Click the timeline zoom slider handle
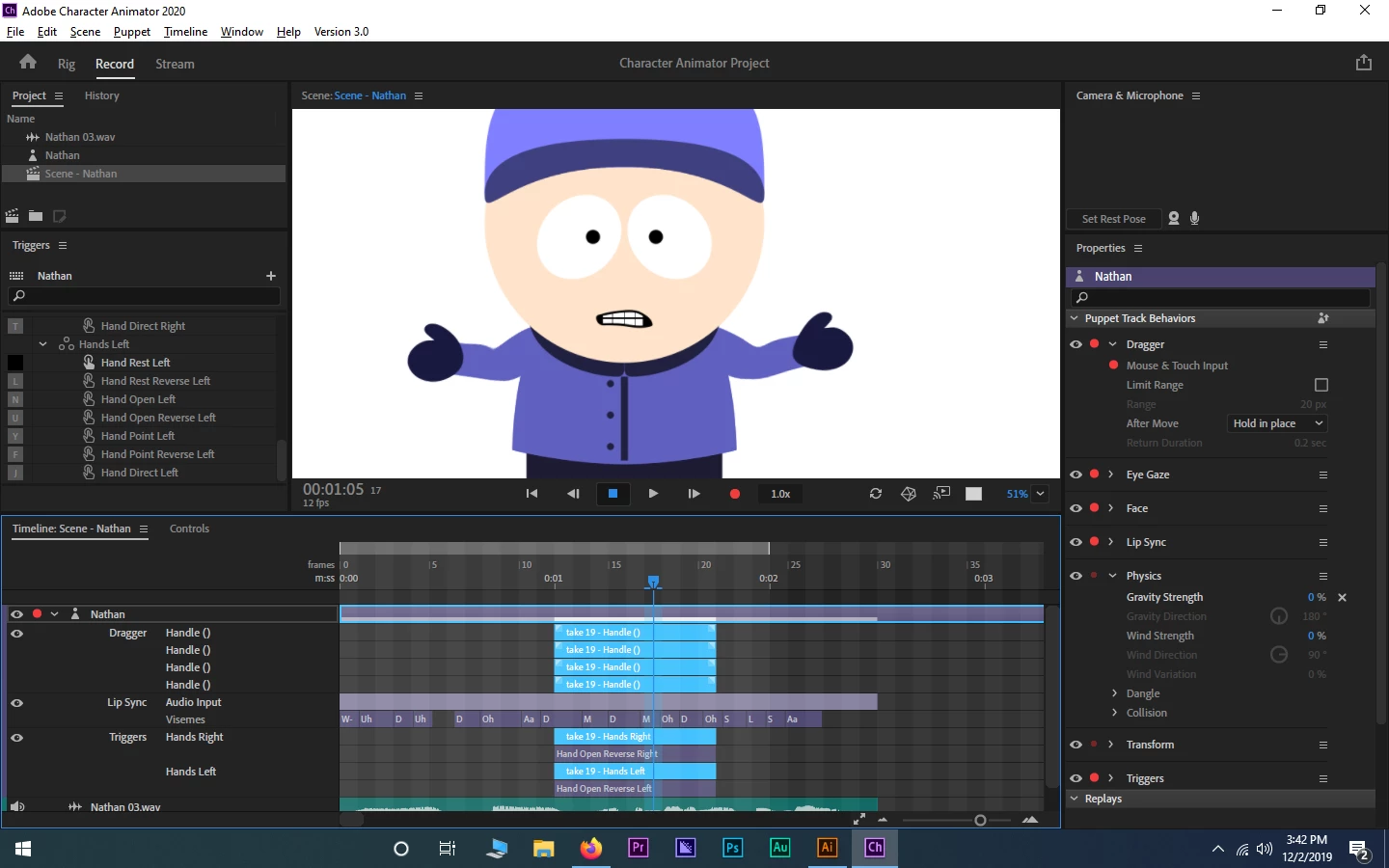The width and height of the screenshot is (1389, 868). point(980,821)
